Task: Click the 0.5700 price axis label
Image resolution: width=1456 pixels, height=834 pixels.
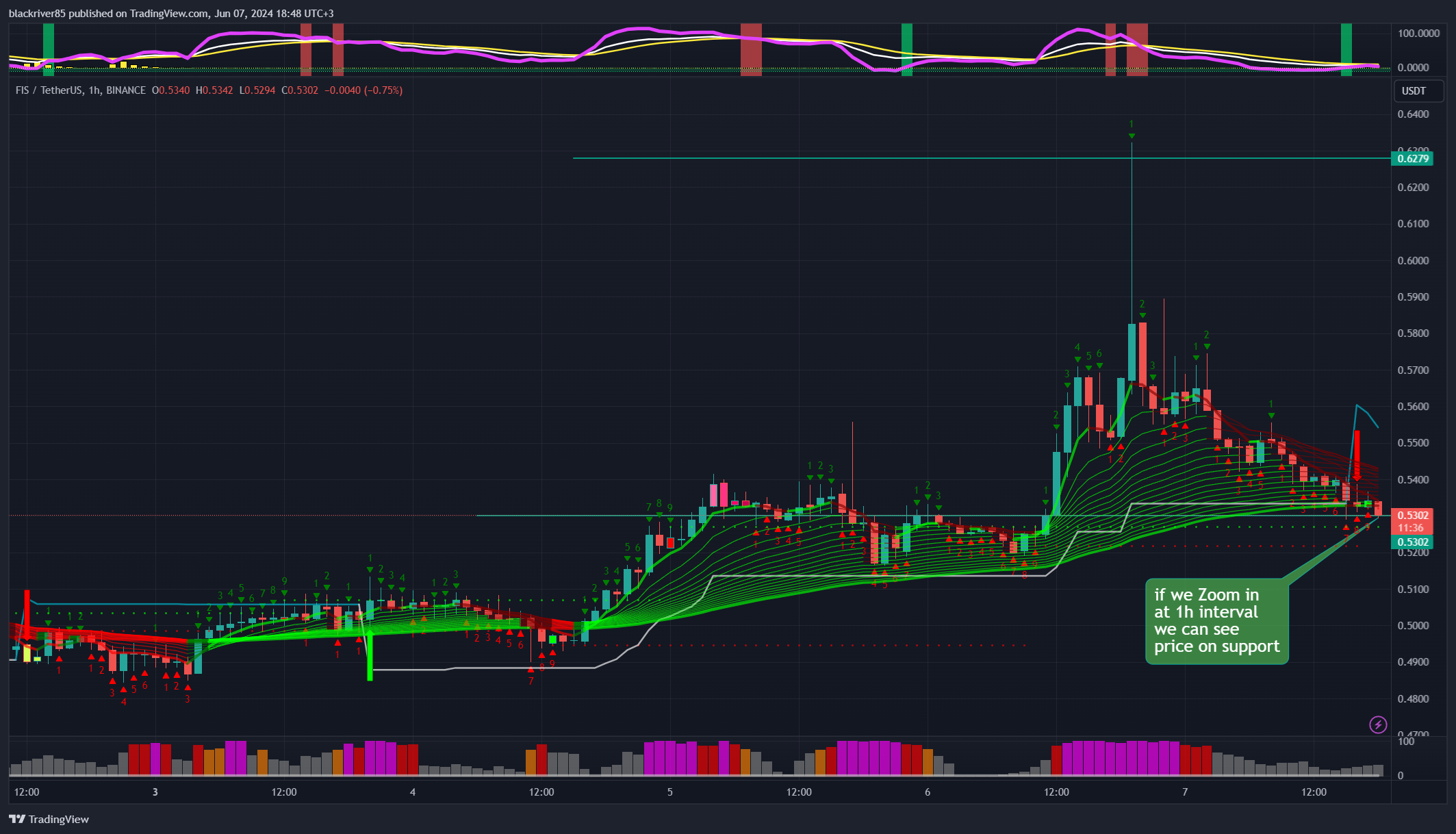Action: pos(1413,370)
